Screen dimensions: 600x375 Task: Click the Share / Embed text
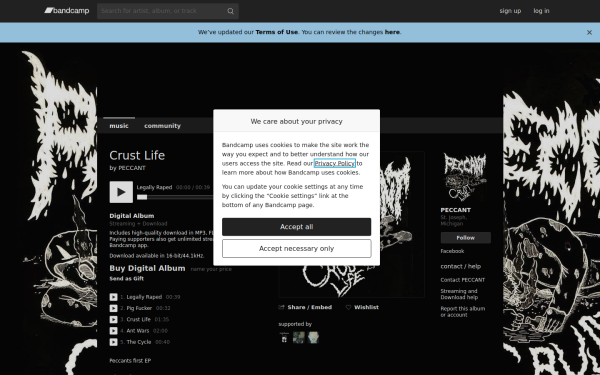click(x=310, y=307)
